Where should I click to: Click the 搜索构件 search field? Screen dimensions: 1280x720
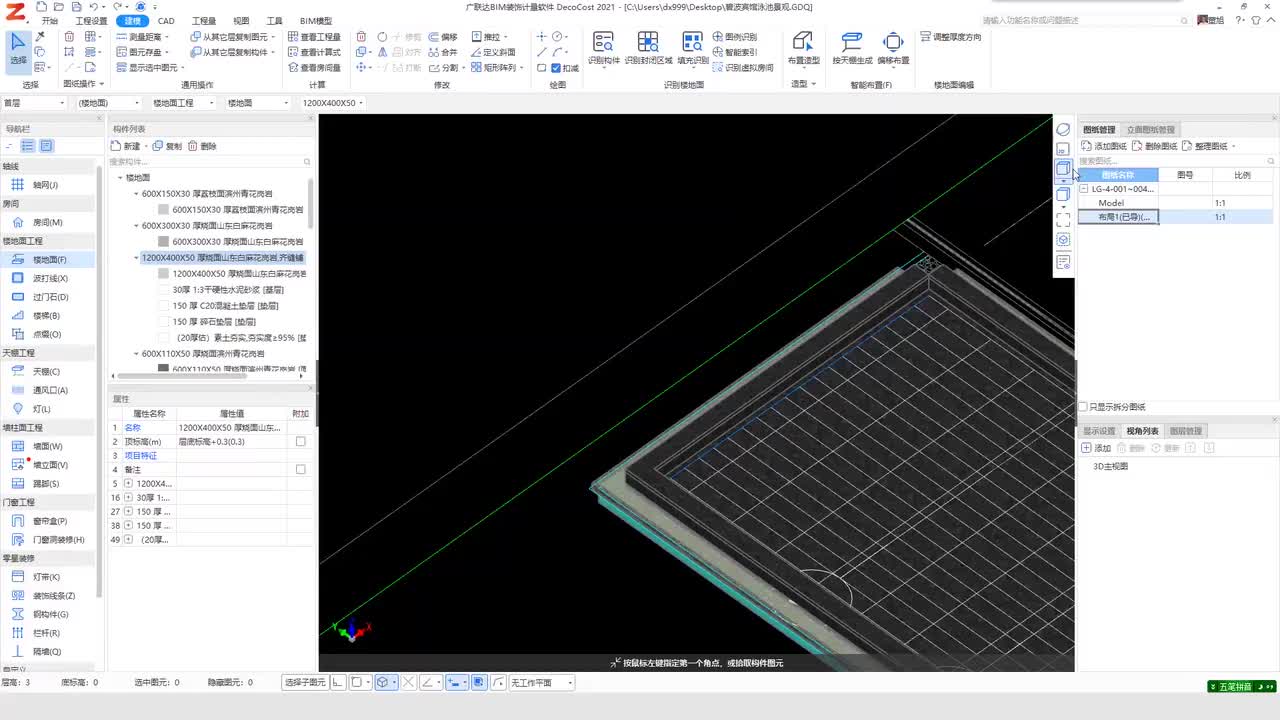coord(210,161)
